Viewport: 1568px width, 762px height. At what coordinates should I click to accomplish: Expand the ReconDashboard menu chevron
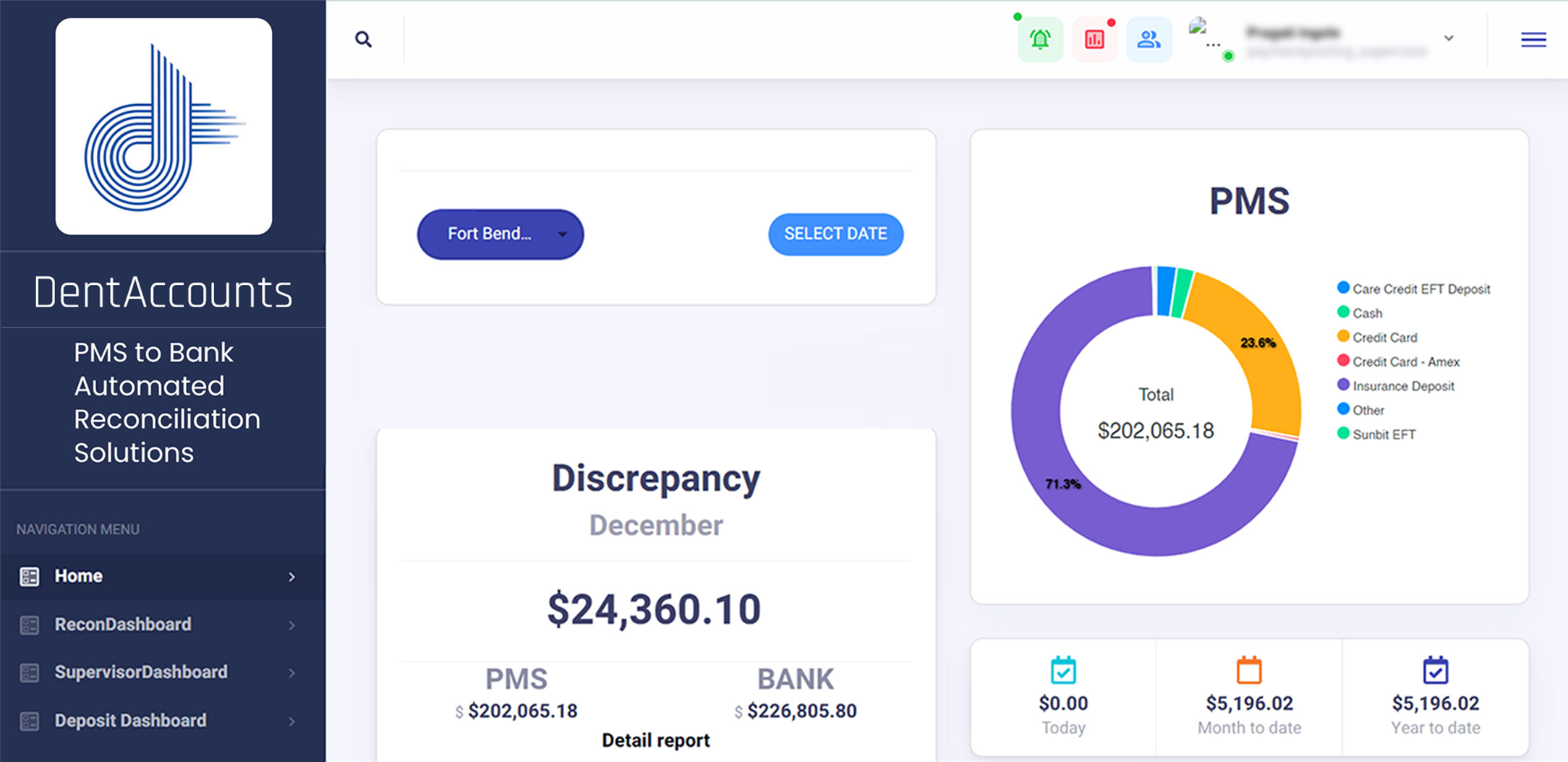pos(292,625)
